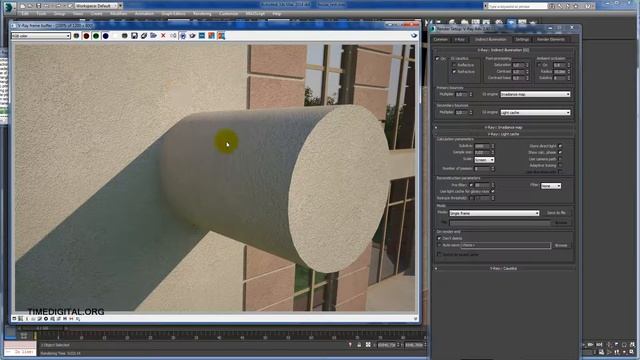Click the orange render history icon
Image resolution: width=640 pixels, height=360 pixels.
(211, 36)
